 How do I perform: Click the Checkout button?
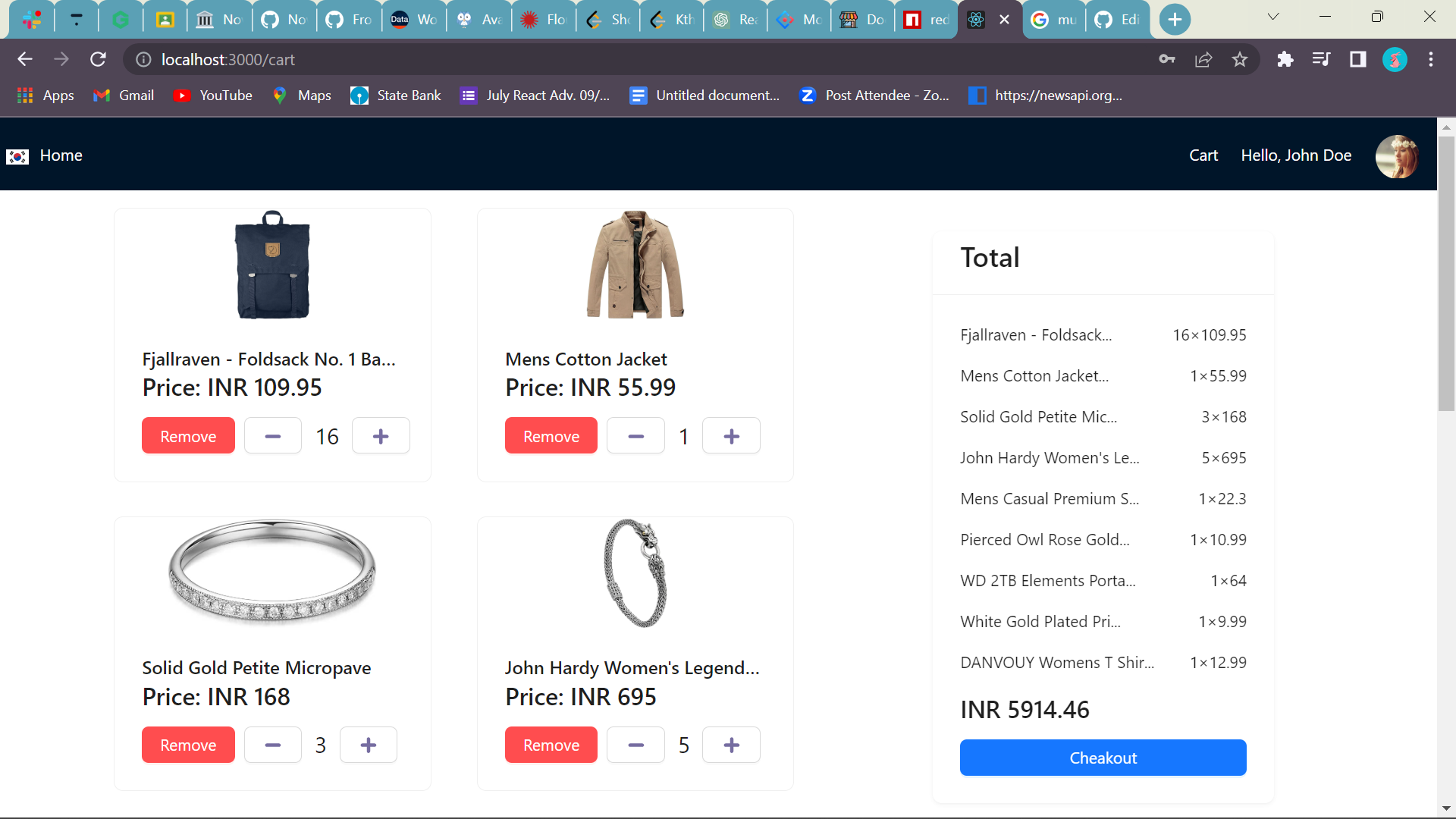point(1103,758)
